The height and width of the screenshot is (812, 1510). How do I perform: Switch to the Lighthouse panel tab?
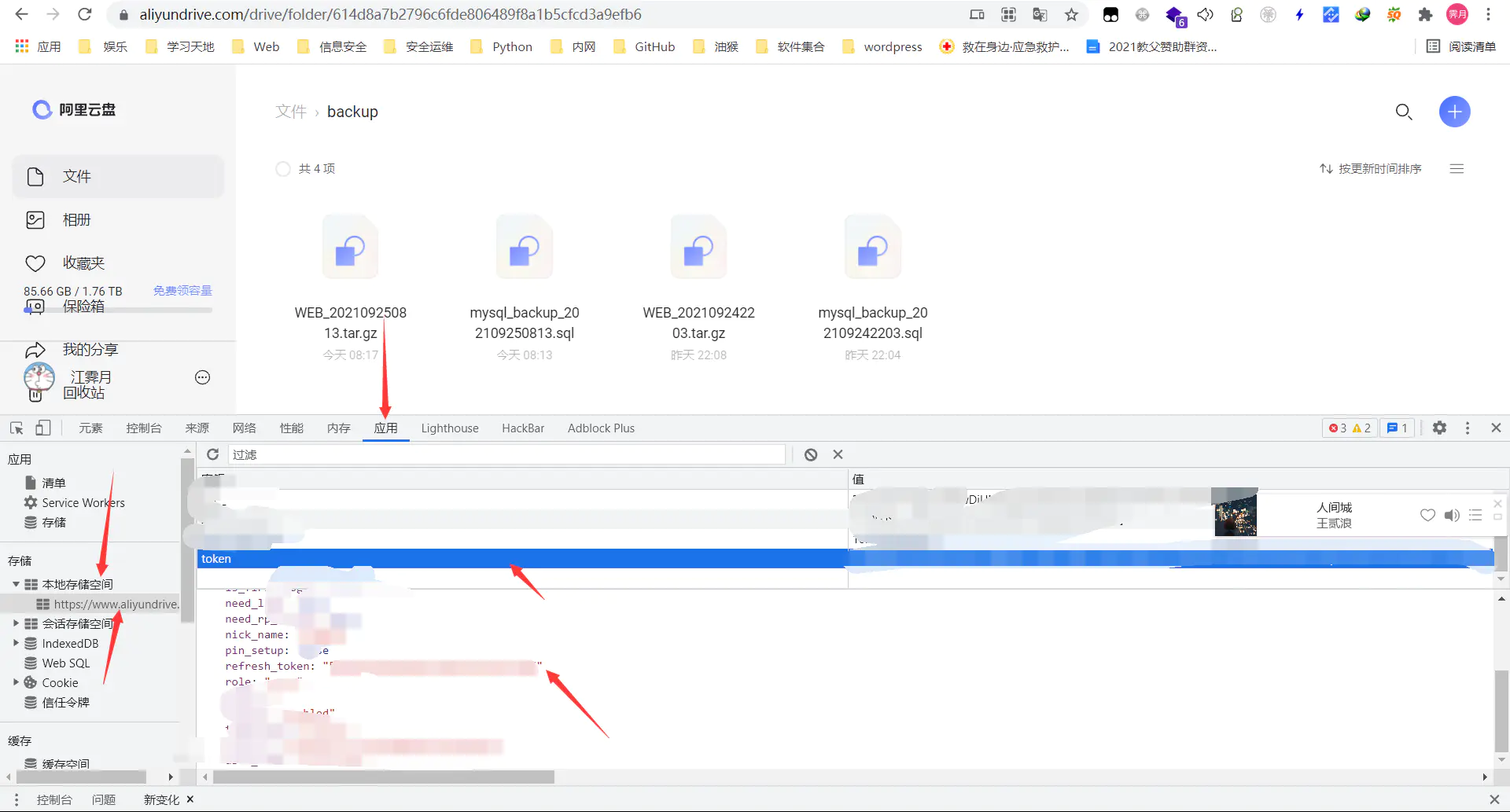coord(449,428)
